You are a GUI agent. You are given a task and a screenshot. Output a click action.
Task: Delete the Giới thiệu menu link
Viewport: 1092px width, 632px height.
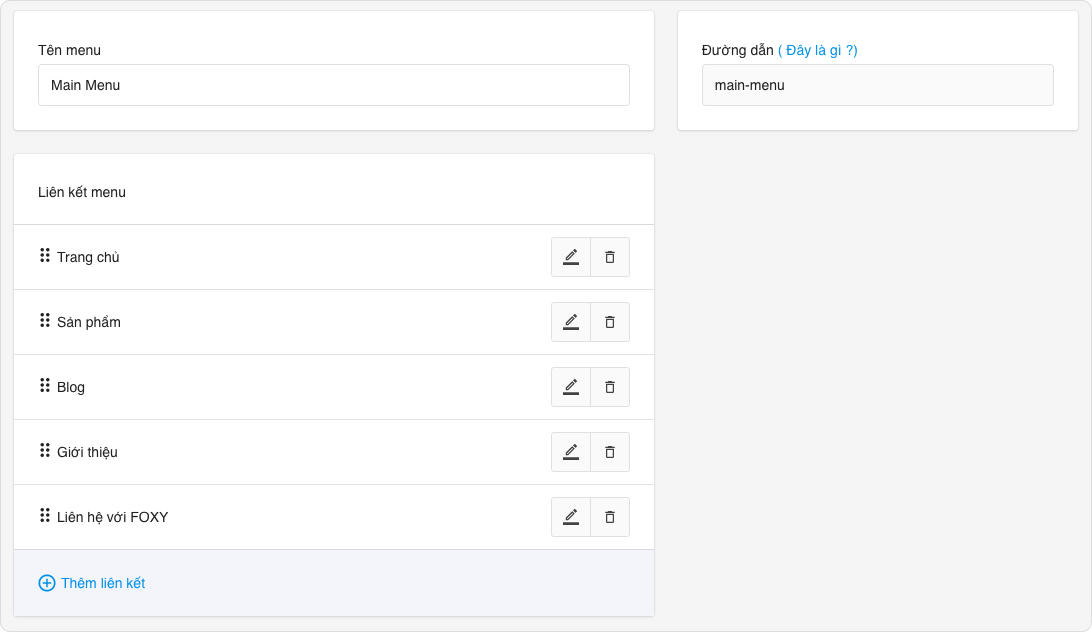click(x=610, y=452)
